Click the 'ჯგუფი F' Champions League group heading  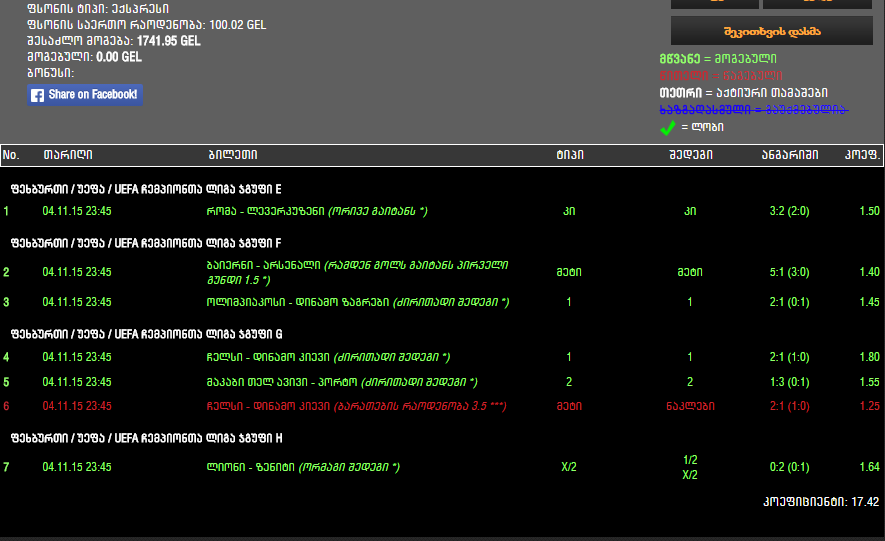pos(146,243)
